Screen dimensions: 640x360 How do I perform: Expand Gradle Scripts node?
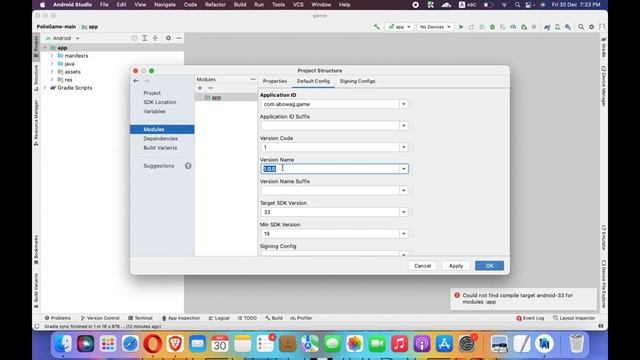tap(45, 88)
